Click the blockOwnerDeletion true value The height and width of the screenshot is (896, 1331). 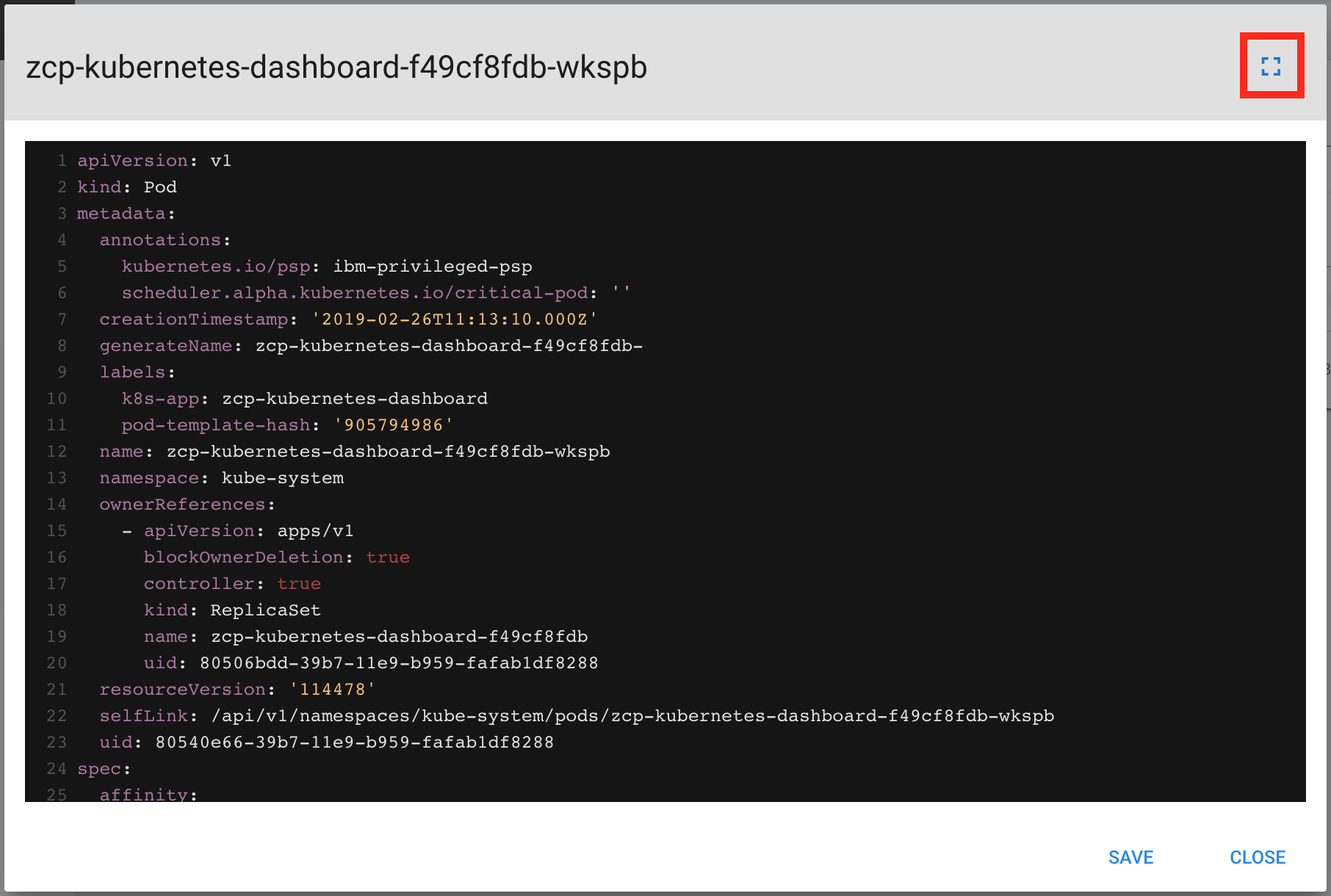388,557
